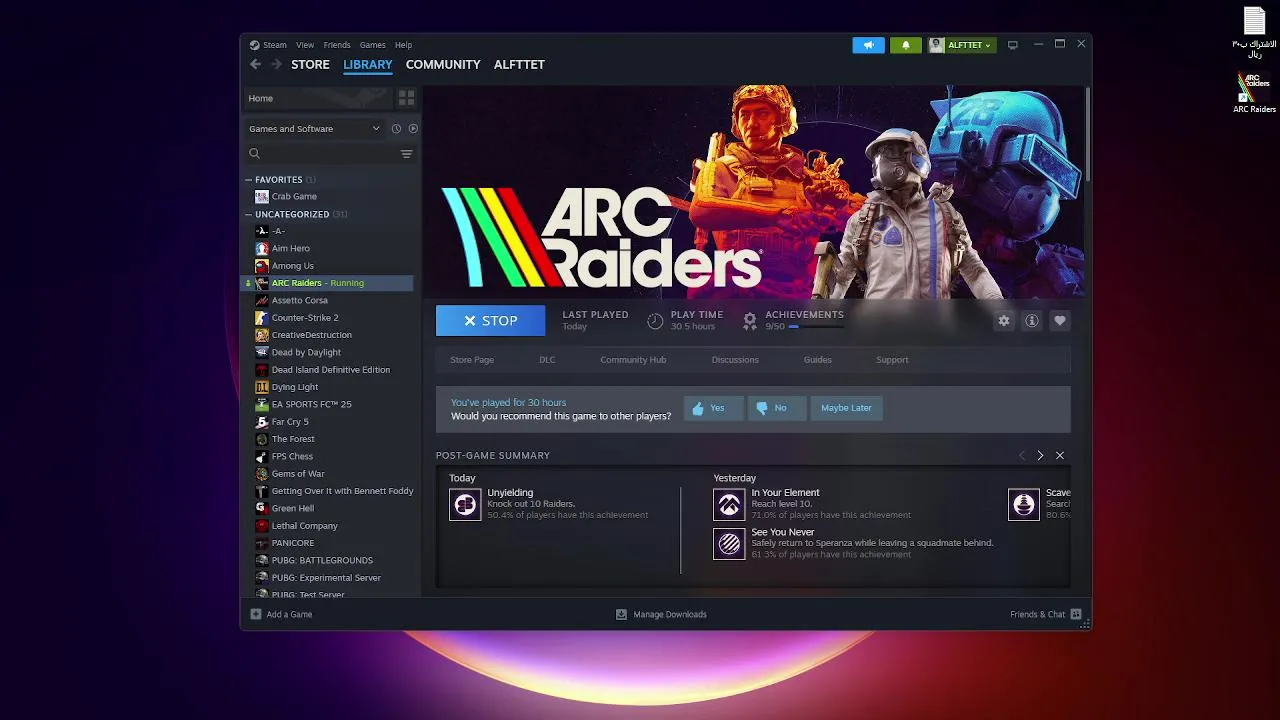
Task: Click the Add a Game plus icon
Action: [x=256, y=614]
